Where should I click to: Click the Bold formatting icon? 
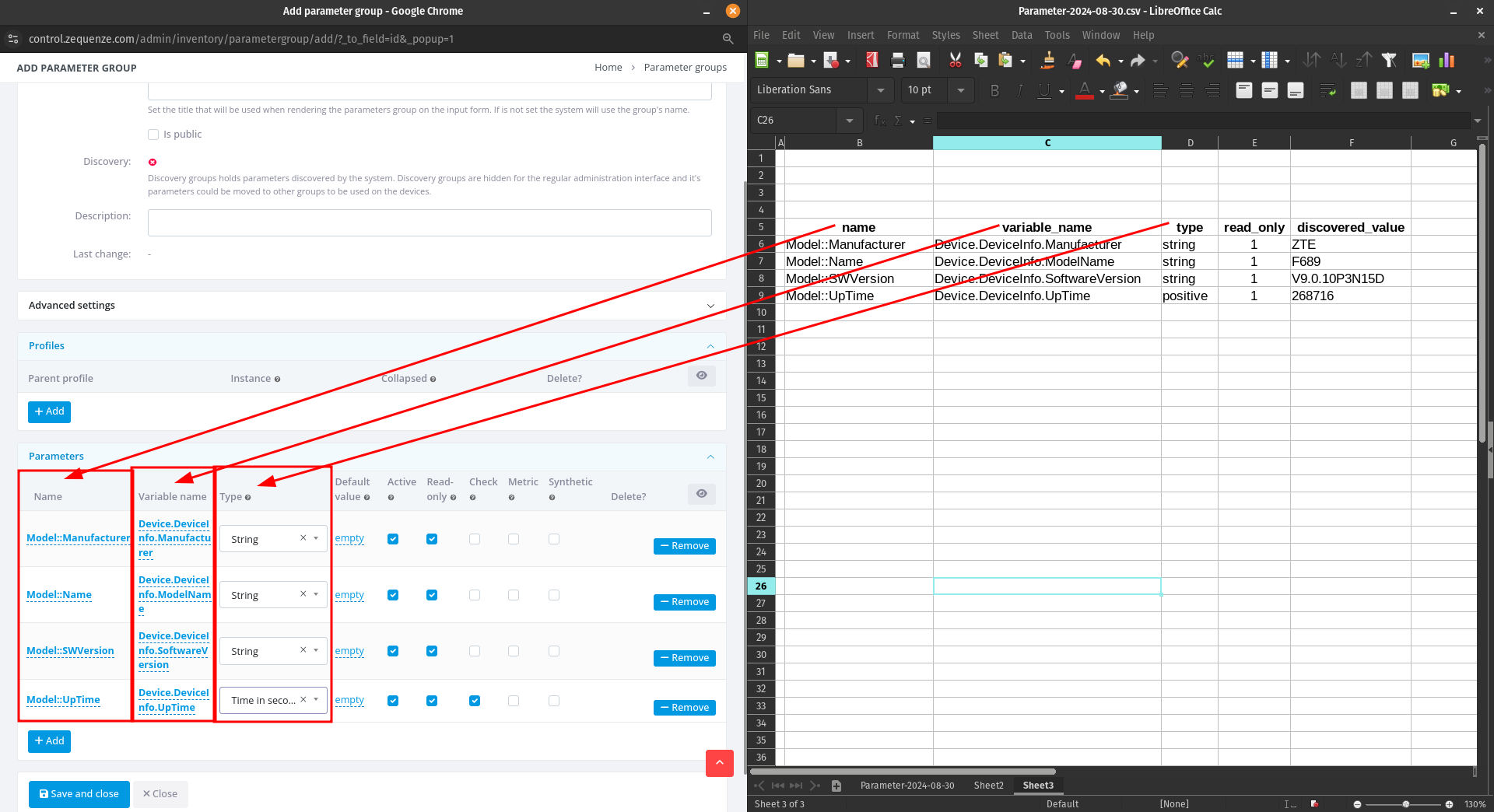[x=994, y=91]
